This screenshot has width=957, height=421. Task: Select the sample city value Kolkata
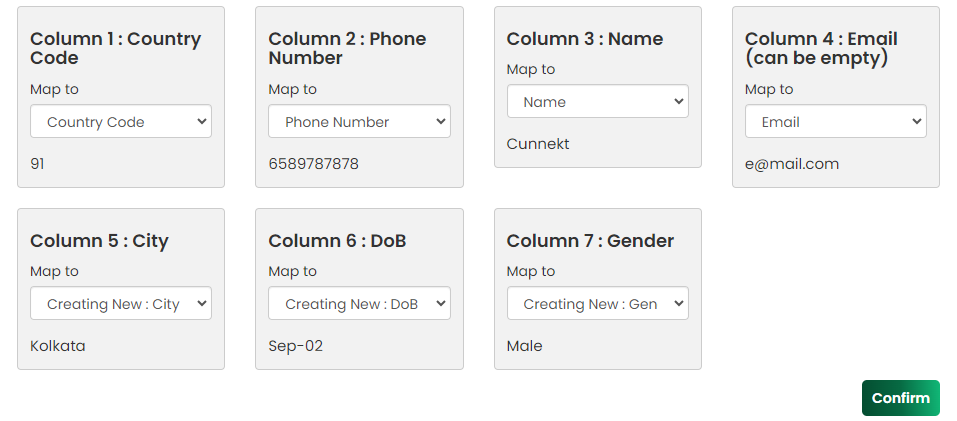click(x=57, y=346)
